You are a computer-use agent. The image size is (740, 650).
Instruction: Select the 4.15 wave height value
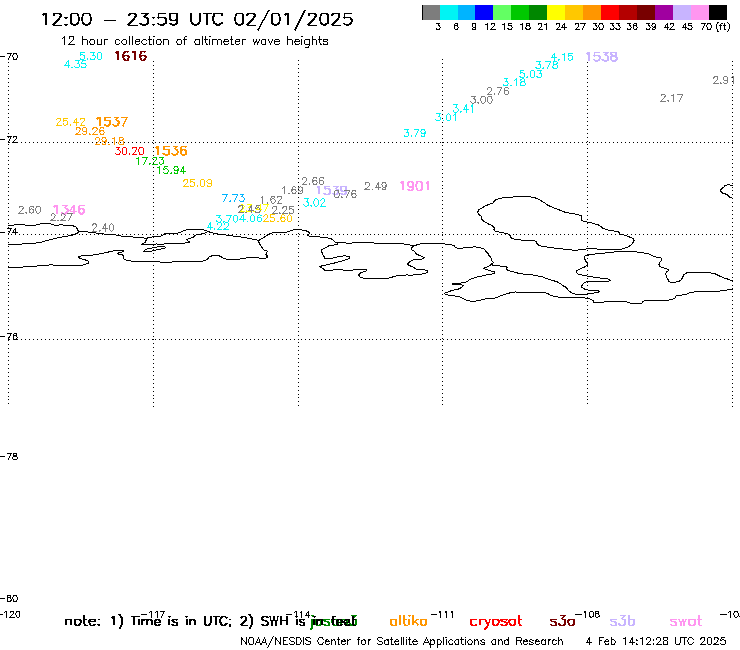click(562, 57)
